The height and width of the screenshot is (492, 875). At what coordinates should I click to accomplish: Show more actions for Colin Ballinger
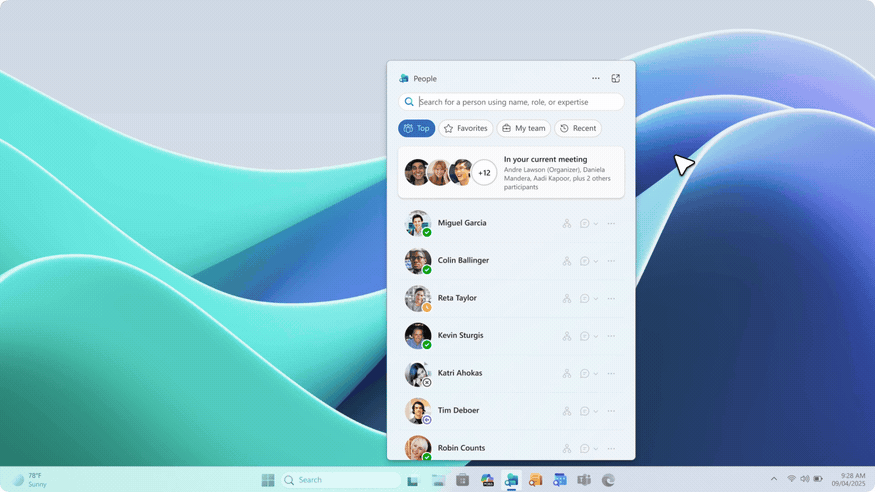(611, 261)
